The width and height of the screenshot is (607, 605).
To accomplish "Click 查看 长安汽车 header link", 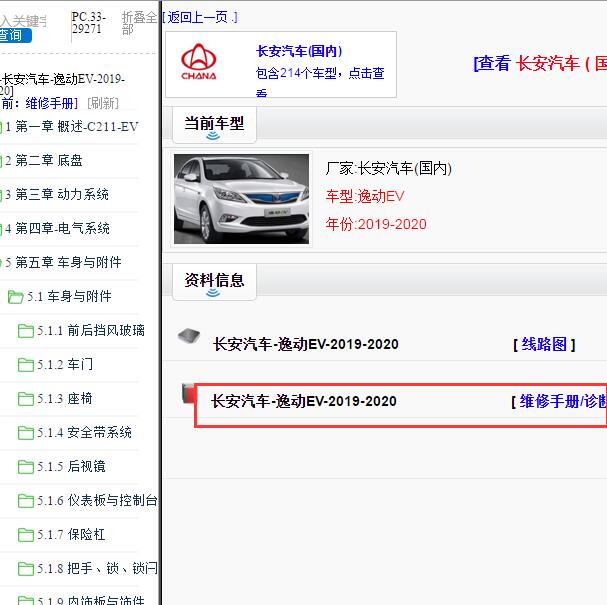I will click(540, 63).
